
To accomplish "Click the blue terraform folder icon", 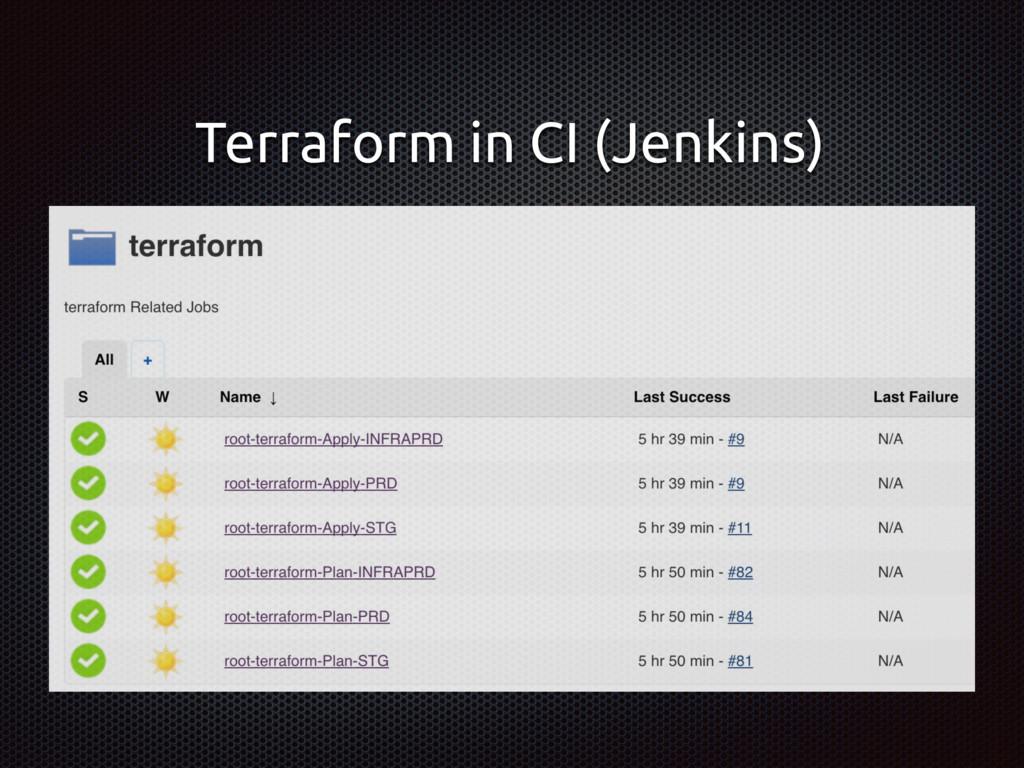I will [92, 247].
